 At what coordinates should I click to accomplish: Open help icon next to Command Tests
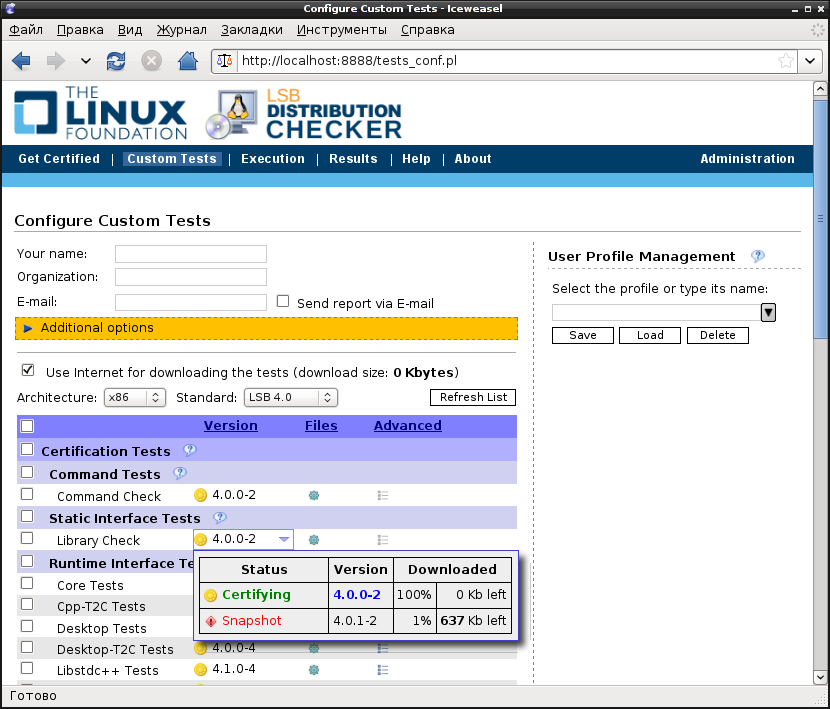pos(180,473)
